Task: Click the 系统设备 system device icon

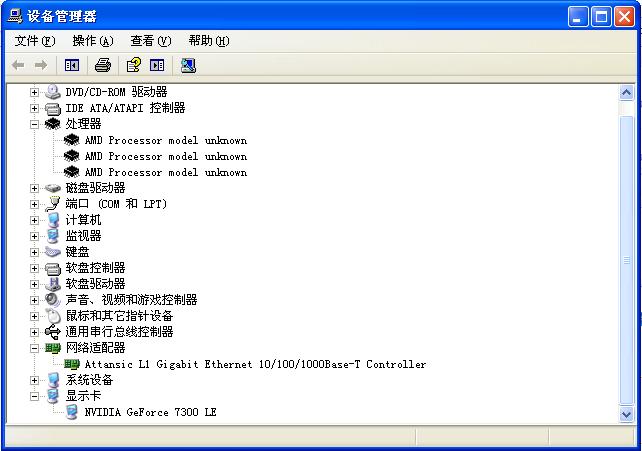Action: tap(52, 380)
